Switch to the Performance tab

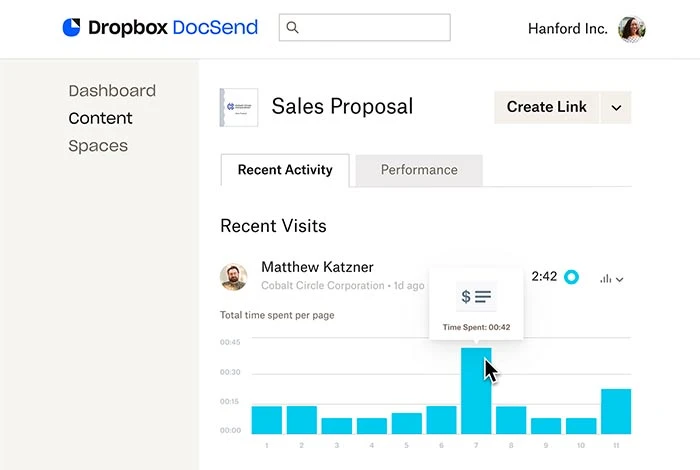(x=419, y=170)
